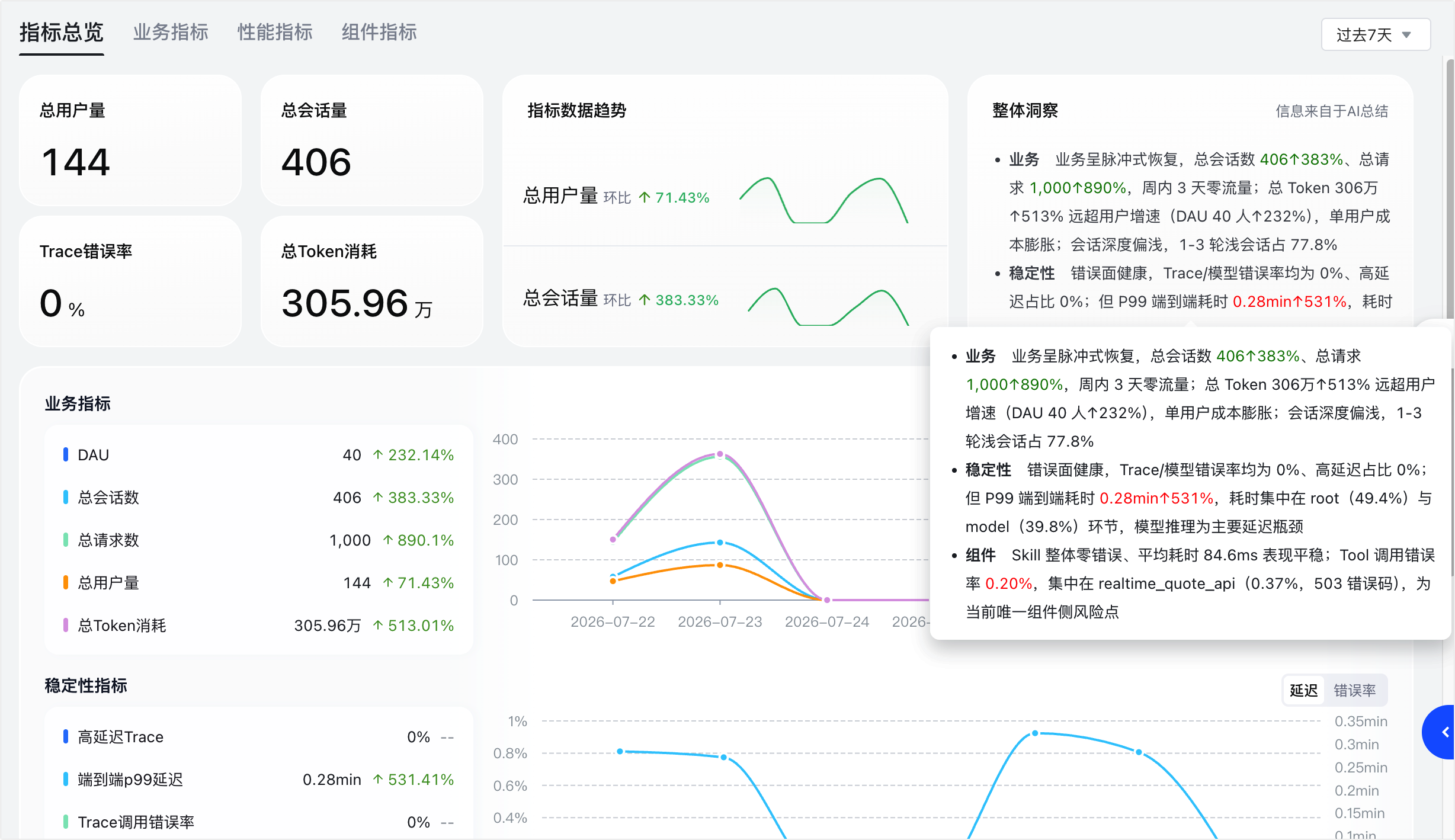Click the 总会话数 legend color marker
The height and width of the screenshot is (840, 1455).
coord(65,497)
